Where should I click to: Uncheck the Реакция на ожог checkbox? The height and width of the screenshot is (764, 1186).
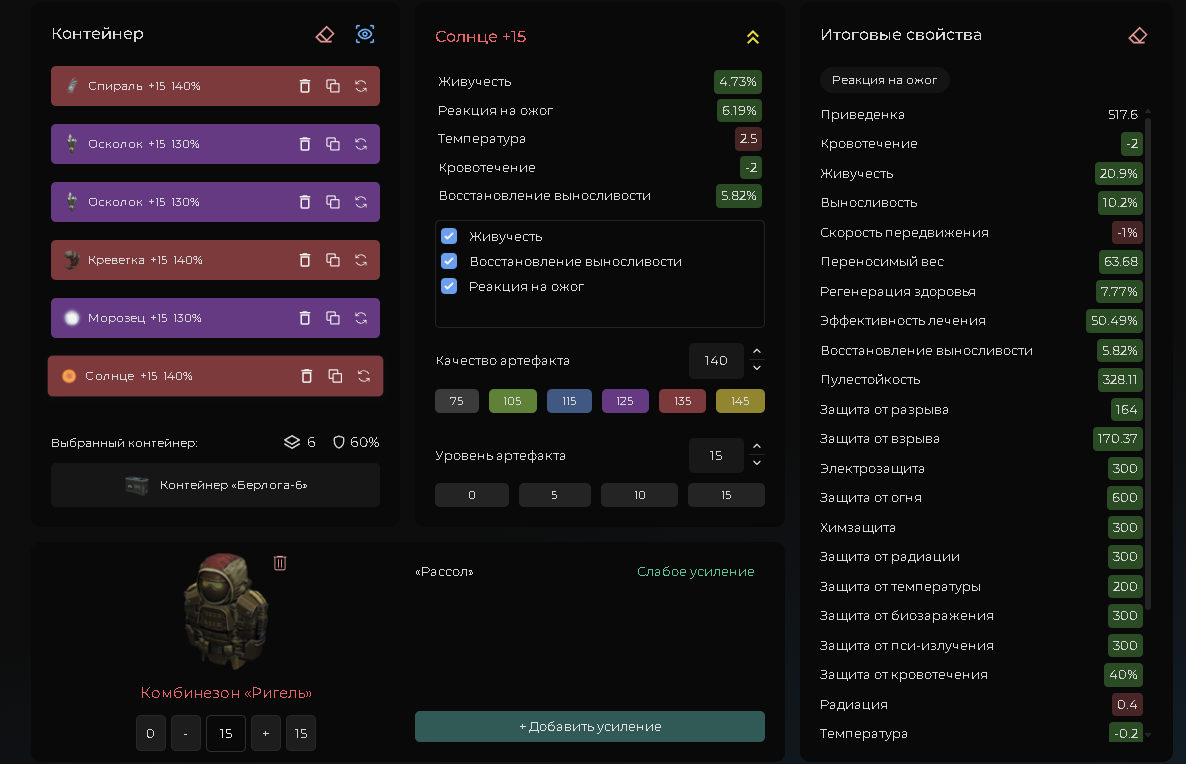pos(449,286)
